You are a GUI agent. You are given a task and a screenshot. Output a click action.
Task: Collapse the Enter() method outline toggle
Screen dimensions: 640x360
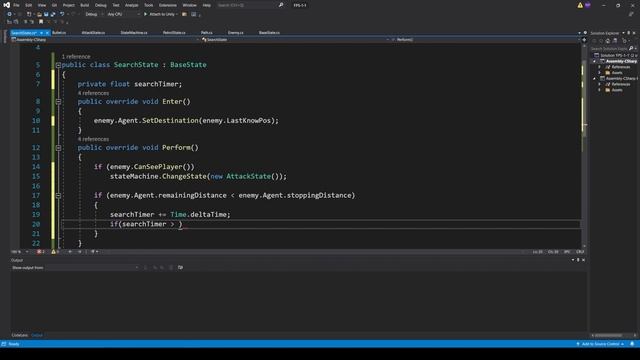click(x=58, y=102)
